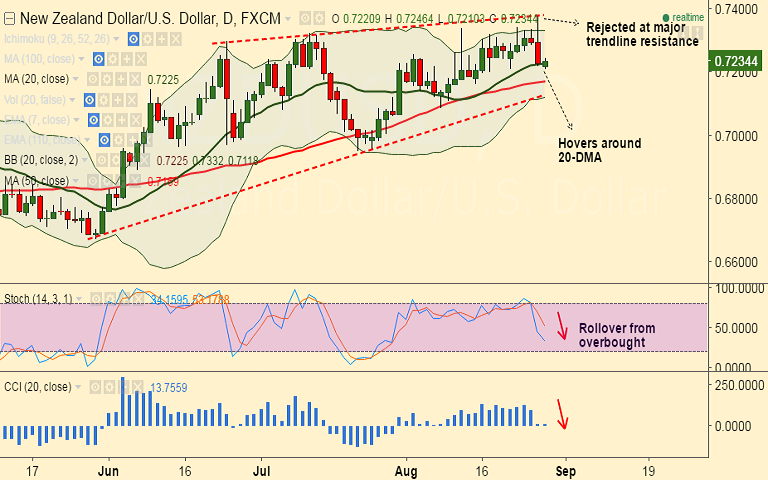Hide the BB (20, close, 2) indicator
Viewport: 768px width, 482px height.
101,160
